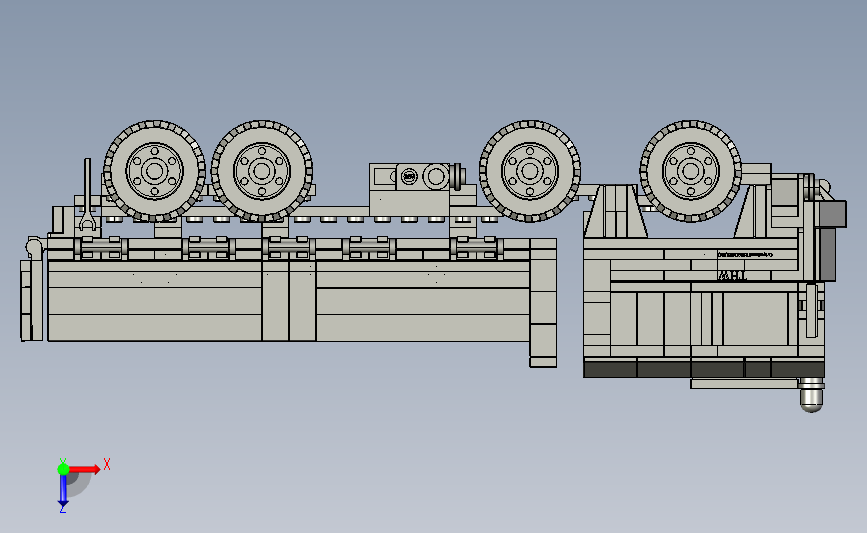
Task: Select the dark gray bumper block on the cab front
Action: pyautogui.click(x=832, y=213)
